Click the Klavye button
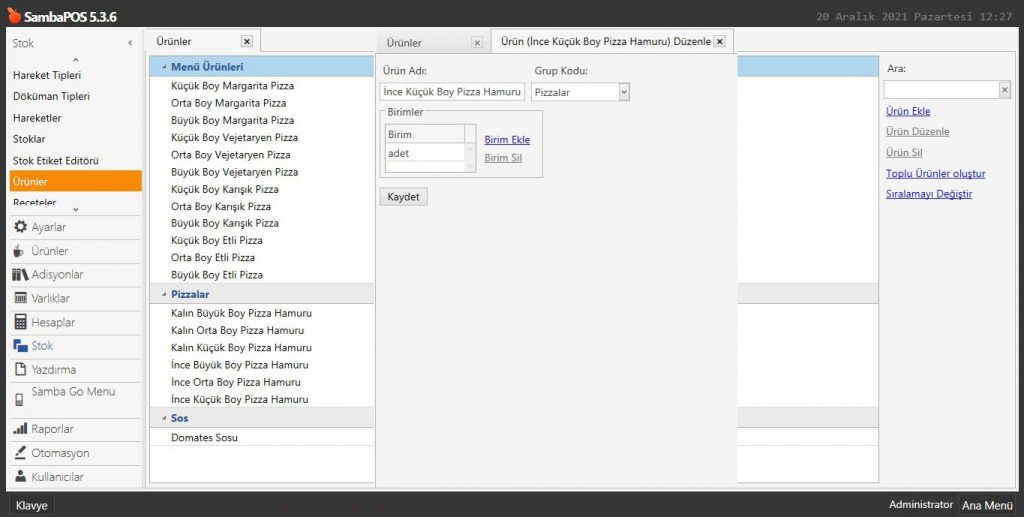 [31, 505]
